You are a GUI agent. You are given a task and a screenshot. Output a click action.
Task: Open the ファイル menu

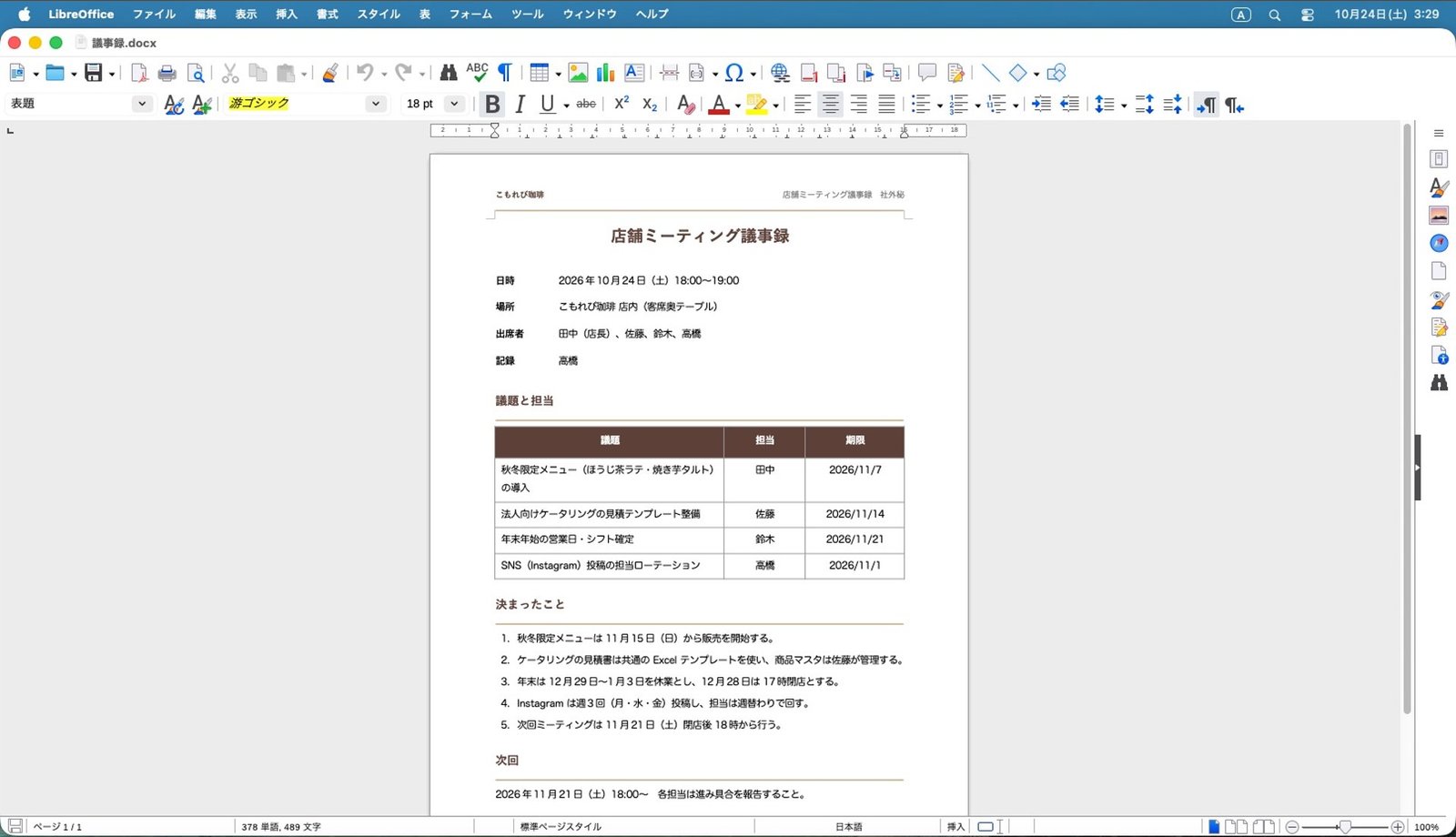pyautogui.click(x=154, y=14)
